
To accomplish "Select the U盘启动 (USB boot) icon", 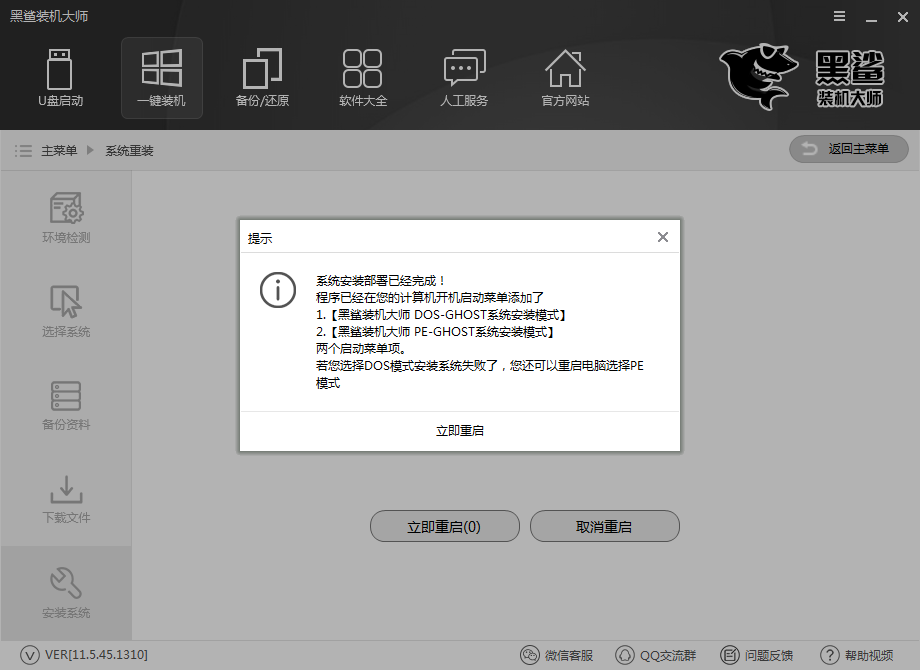I will coord(60,78).
